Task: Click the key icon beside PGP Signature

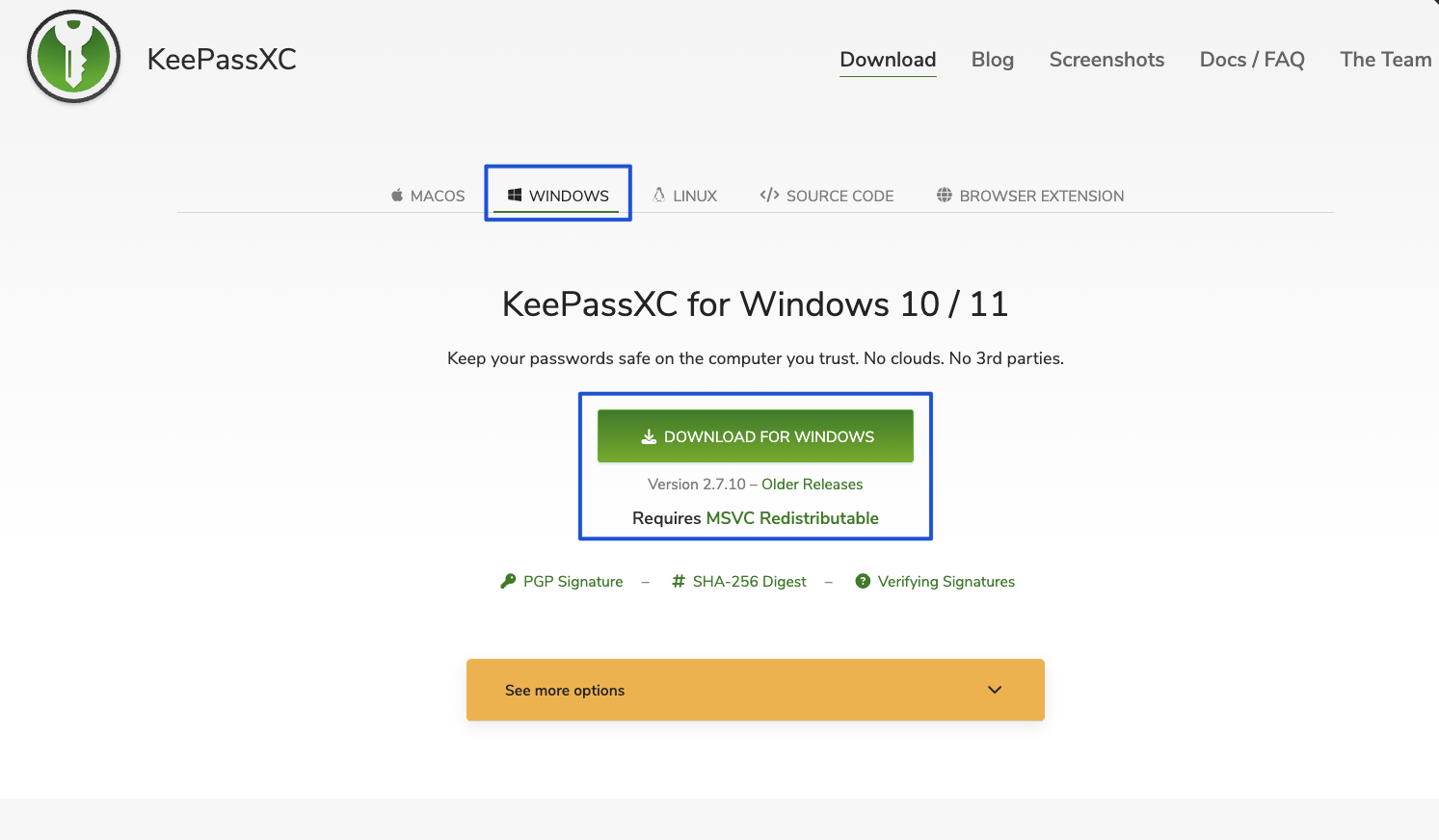Action: coord(508,581)
